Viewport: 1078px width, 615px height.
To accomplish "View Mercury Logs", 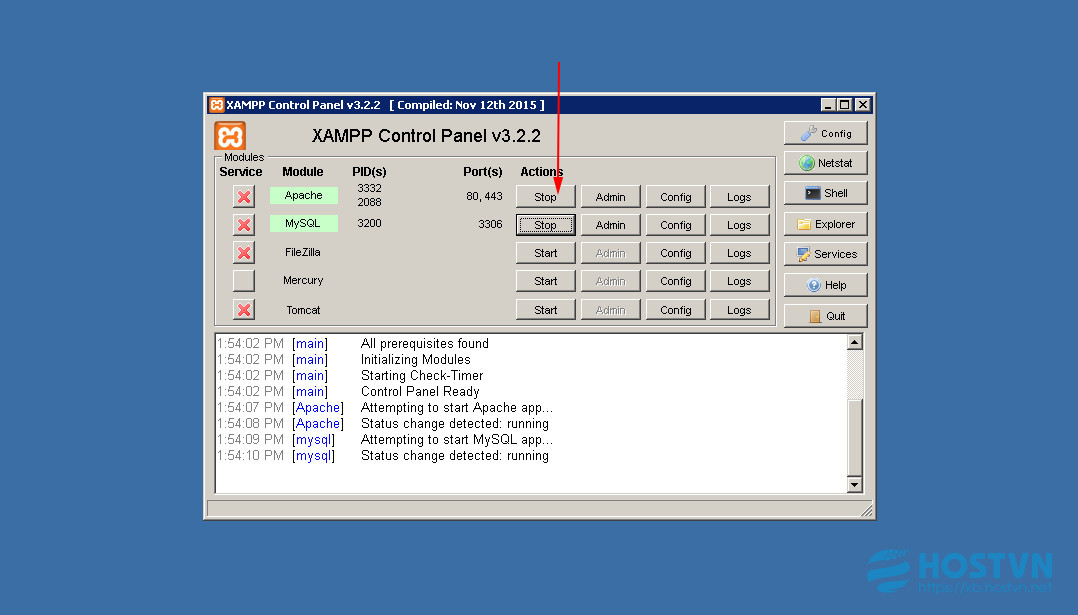I will click(x=739, y=282).
